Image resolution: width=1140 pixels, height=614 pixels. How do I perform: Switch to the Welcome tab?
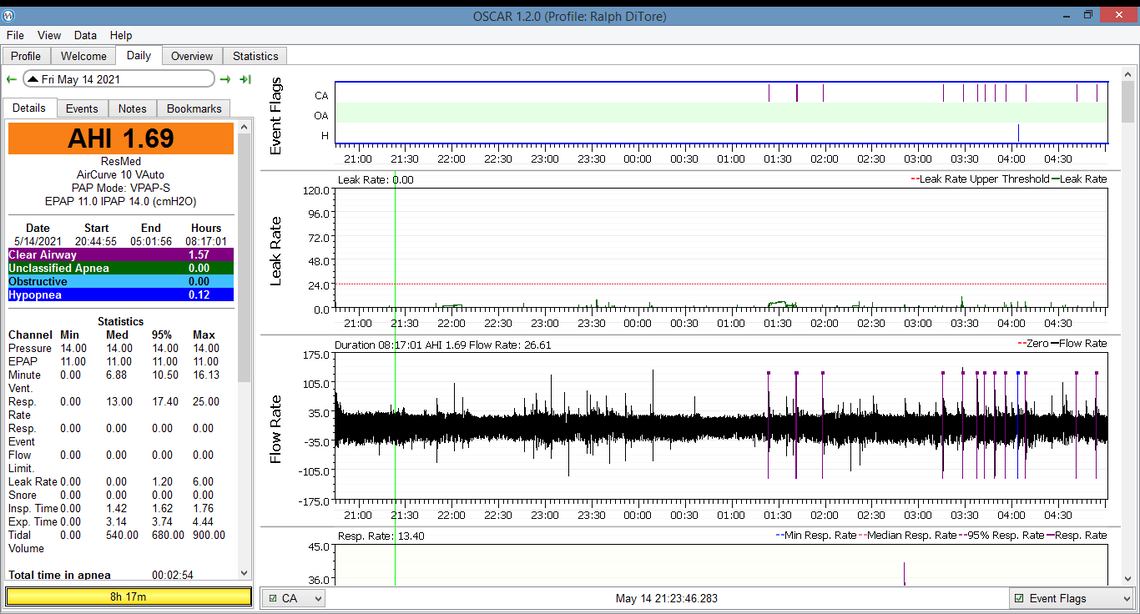coord(84,56)
